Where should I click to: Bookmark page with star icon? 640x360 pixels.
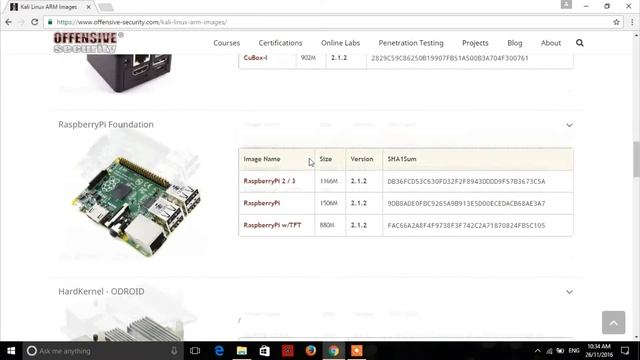click(616, 22)
